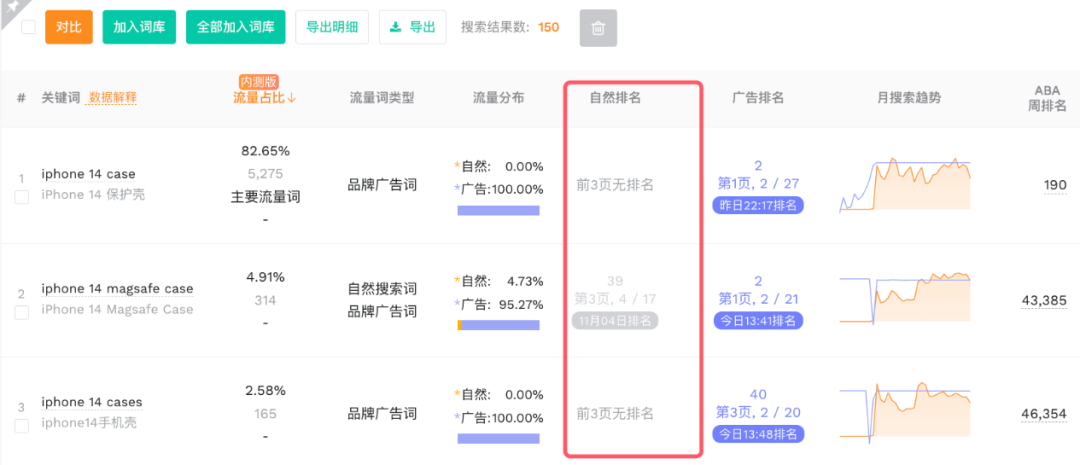
Task: Click the 广告排名 column header
Action: click(758, 98)
